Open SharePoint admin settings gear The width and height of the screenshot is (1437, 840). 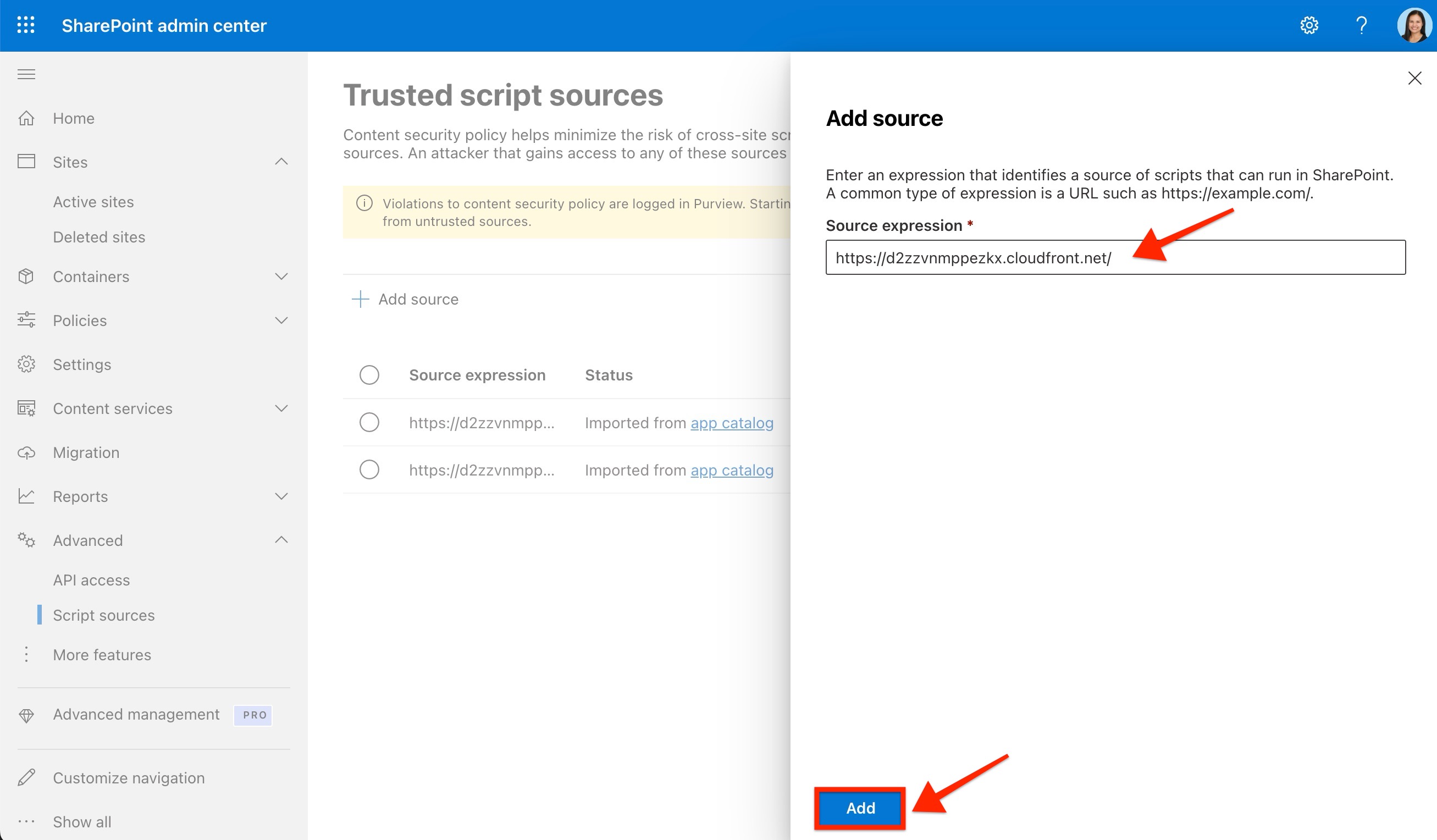[1309, 25]
